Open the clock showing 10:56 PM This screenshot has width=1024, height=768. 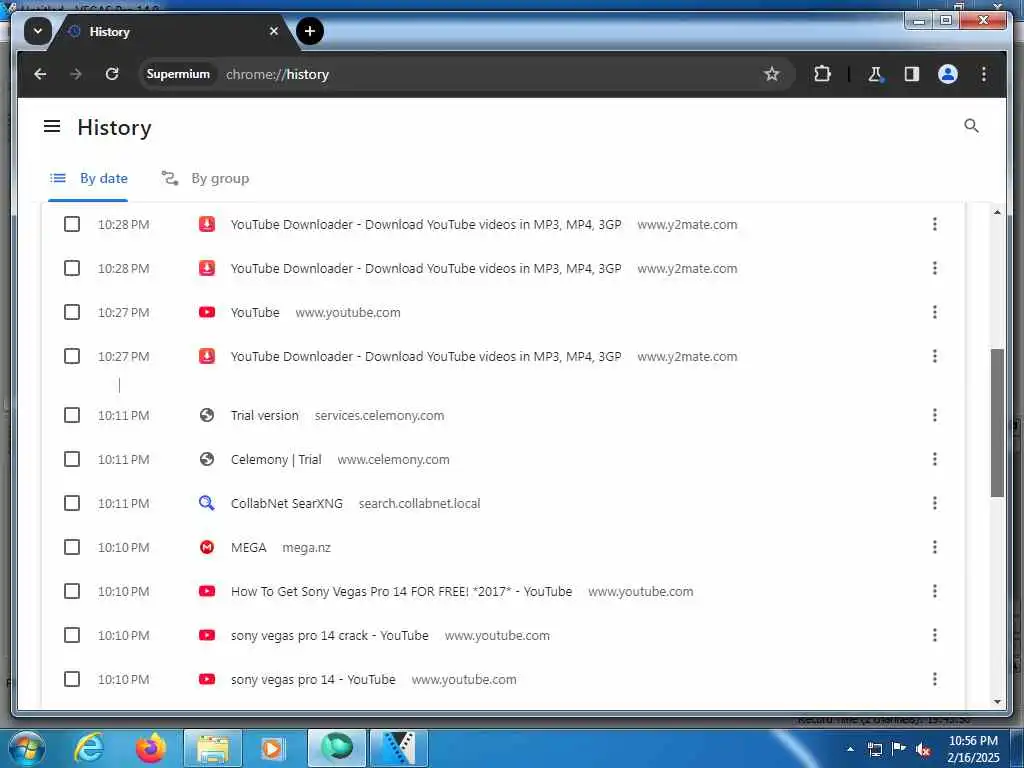point(973,749)
